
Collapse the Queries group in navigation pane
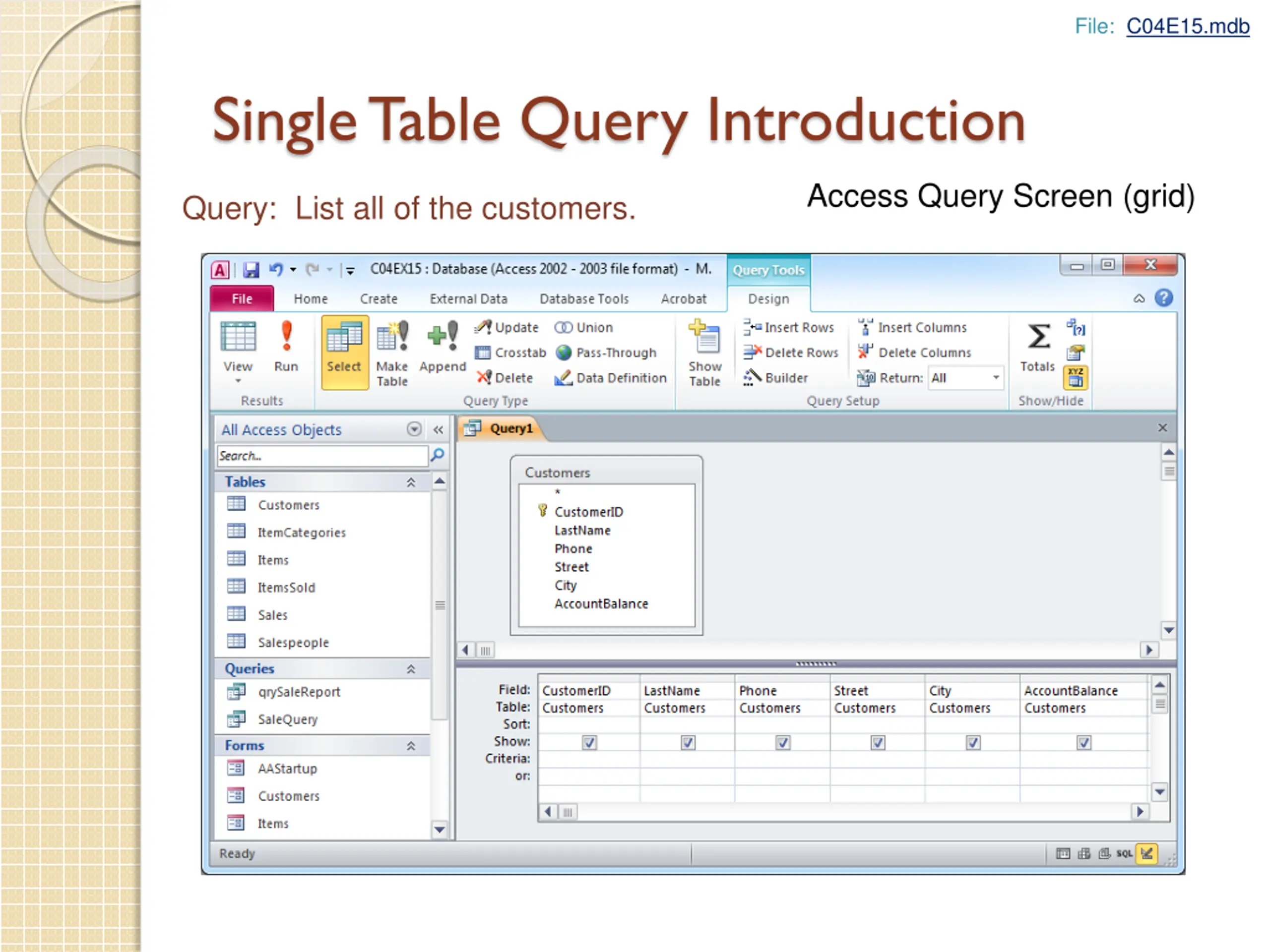411,669
